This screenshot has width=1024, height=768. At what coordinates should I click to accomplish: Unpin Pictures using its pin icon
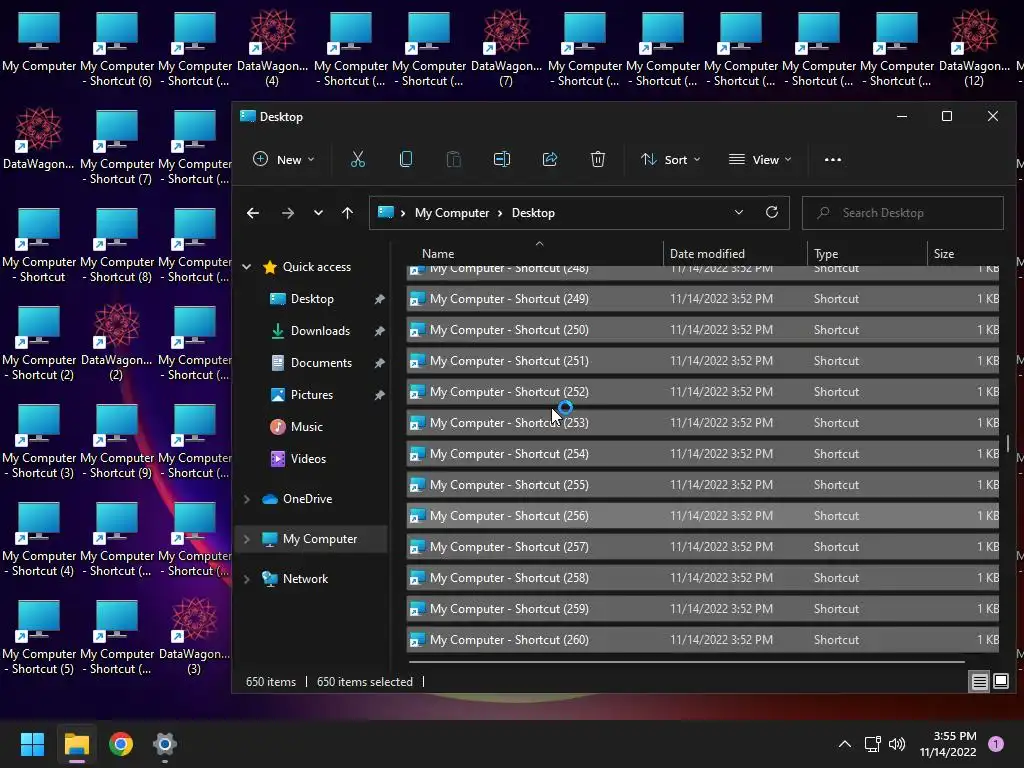(x=379, y=395)
